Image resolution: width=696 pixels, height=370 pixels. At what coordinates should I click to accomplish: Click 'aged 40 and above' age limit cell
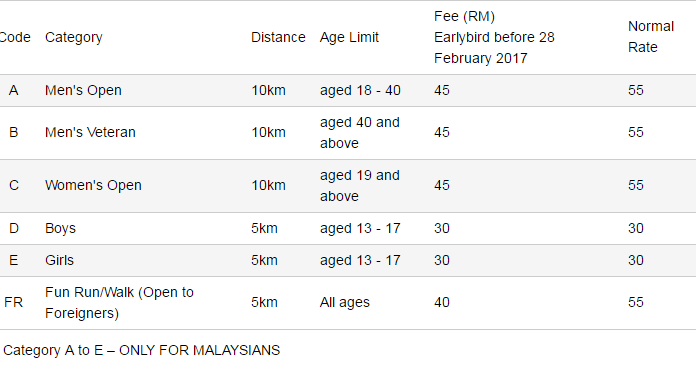(x=360, y=133)
